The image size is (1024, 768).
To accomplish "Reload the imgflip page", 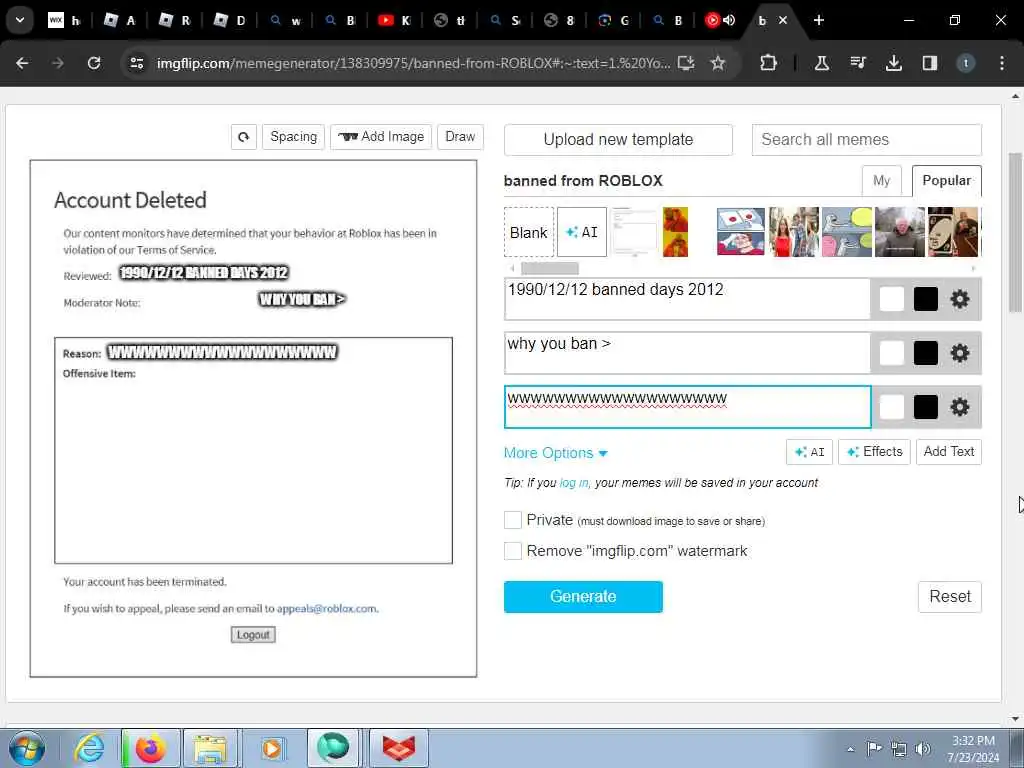I will tap(94, 63).
